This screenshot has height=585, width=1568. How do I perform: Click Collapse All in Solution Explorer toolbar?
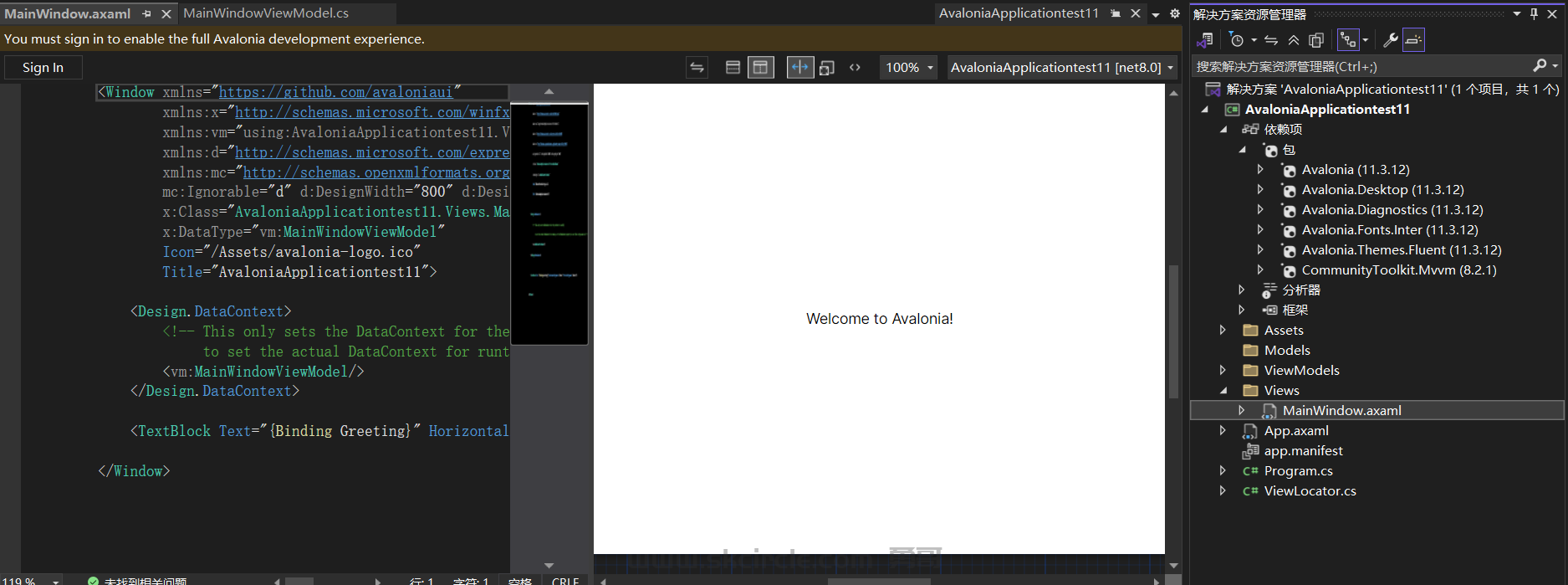pos(1294,40)
